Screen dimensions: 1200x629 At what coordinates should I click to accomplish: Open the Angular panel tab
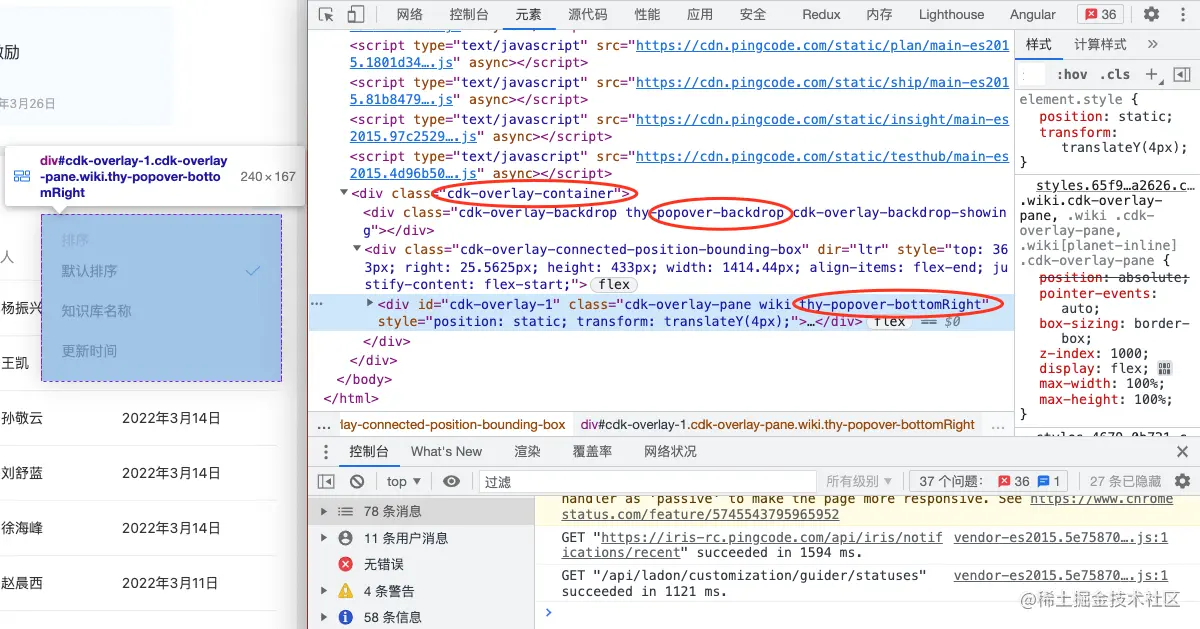[x=1033, y=14]
